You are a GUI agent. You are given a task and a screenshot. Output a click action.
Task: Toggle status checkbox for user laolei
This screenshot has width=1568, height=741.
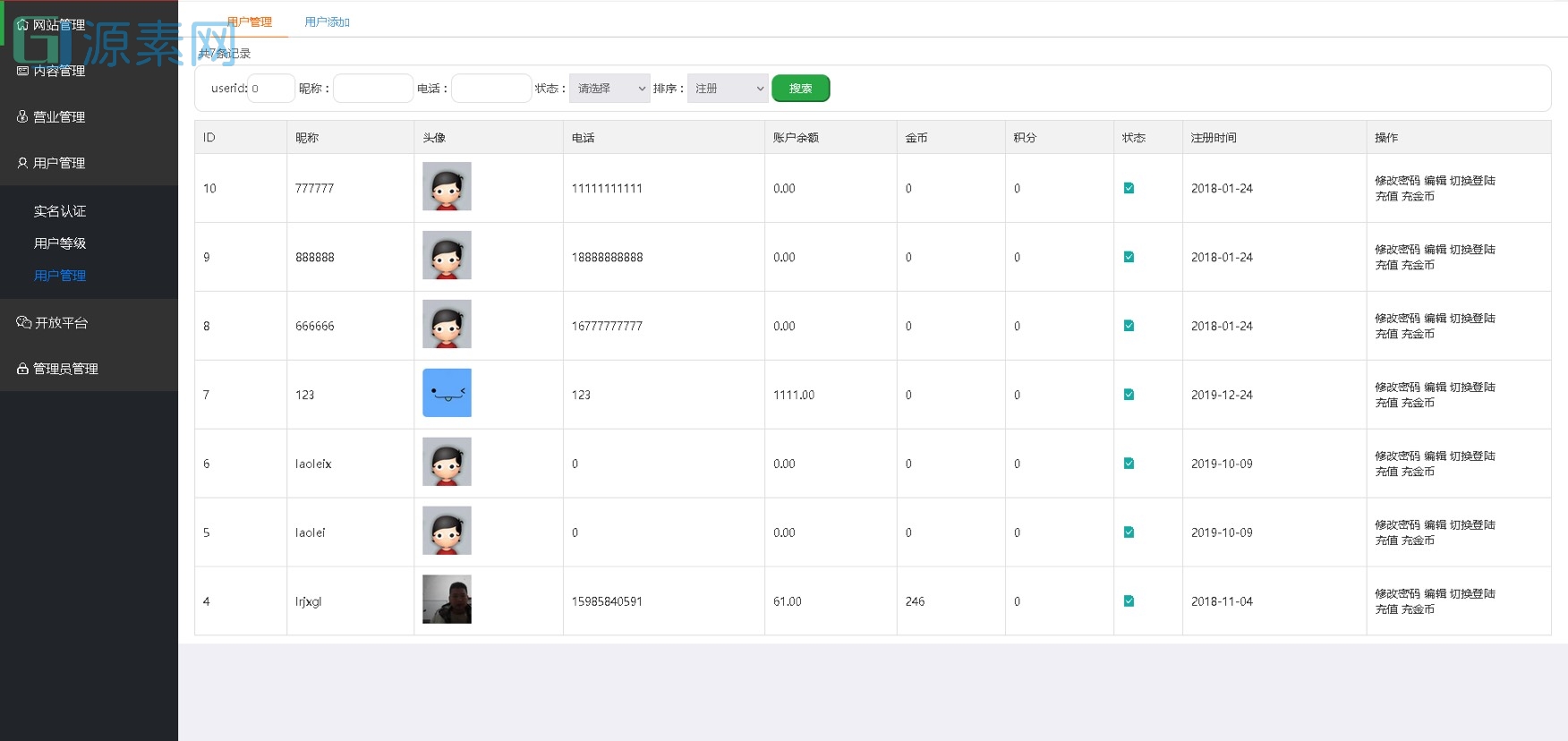1129,532
